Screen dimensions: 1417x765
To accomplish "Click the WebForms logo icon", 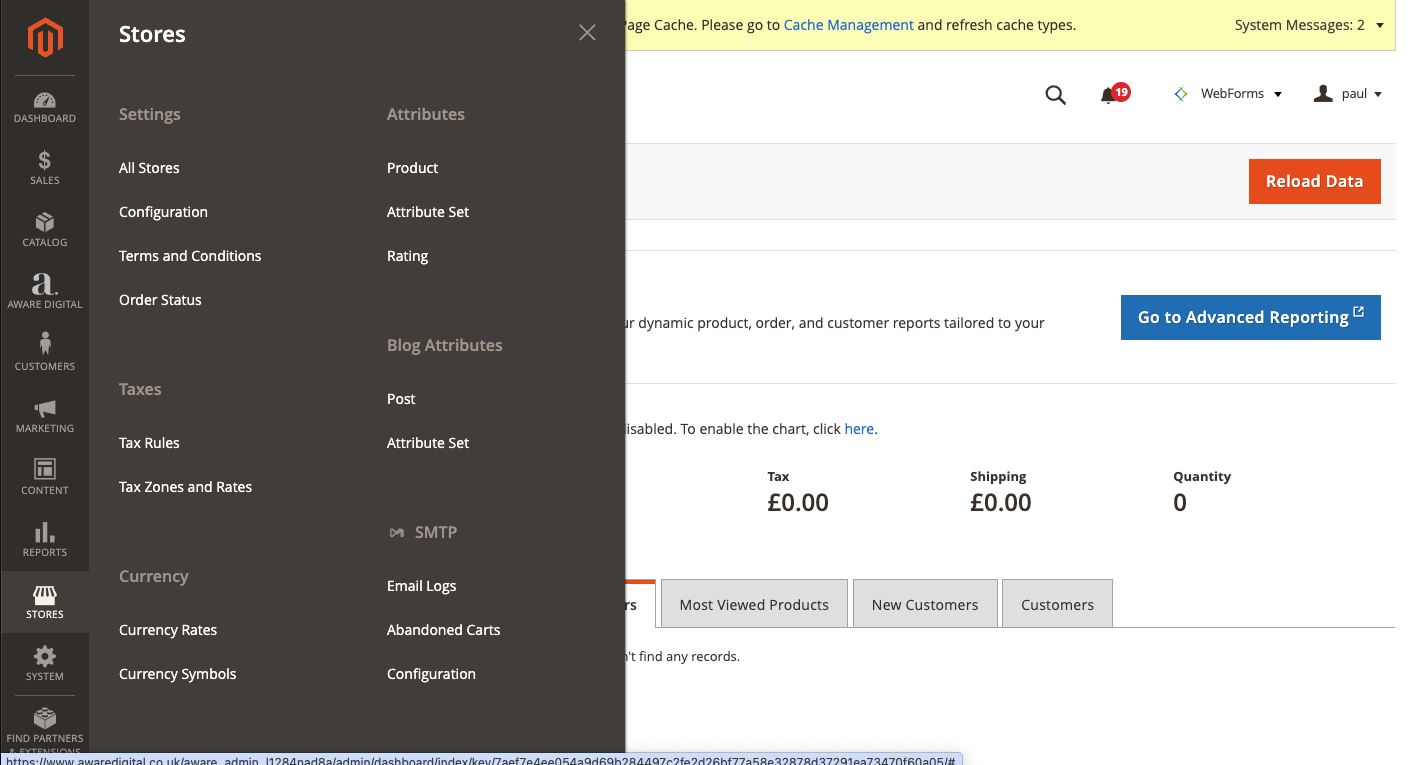I will (x=1181, y=94).
